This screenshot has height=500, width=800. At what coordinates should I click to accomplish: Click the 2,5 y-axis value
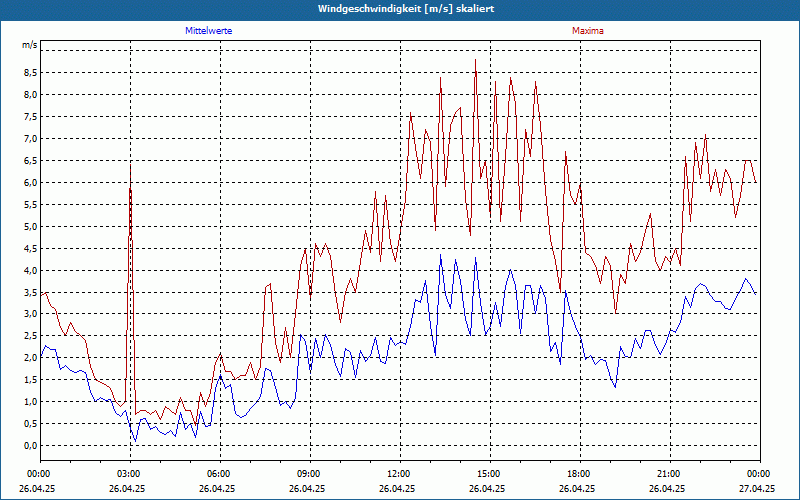point(30,335)
